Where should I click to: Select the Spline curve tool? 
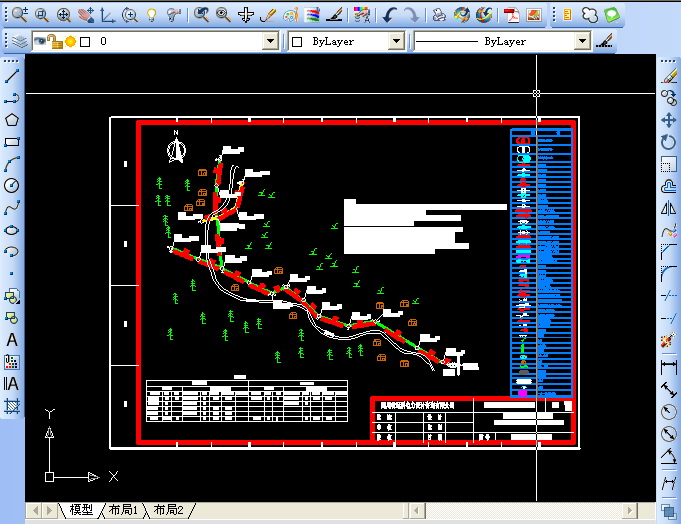(12, 208)
